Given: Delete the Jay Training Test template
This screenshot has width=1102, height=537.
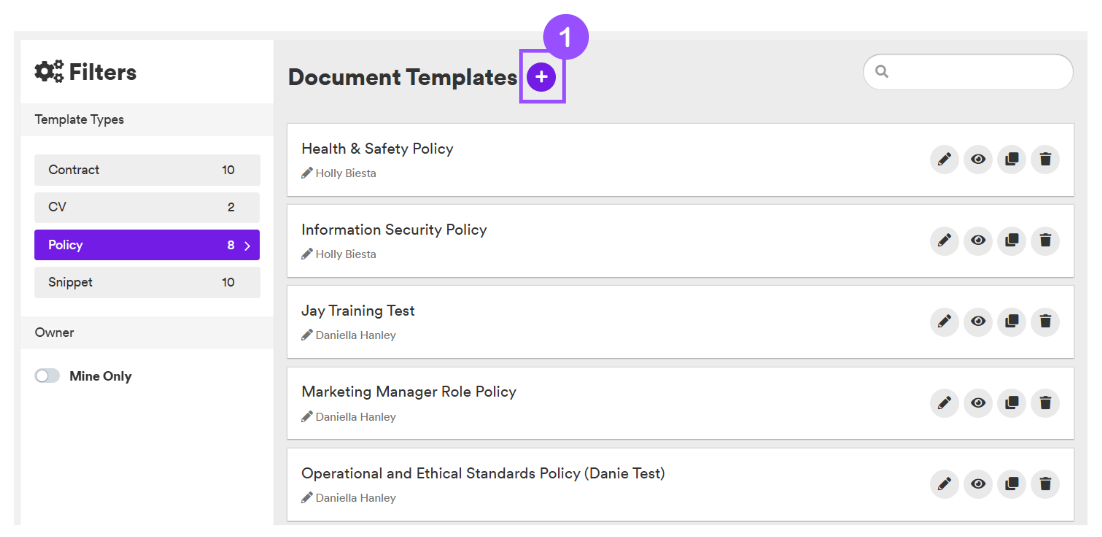Looking at the screenshot, I should click(x=1045, y=321).
